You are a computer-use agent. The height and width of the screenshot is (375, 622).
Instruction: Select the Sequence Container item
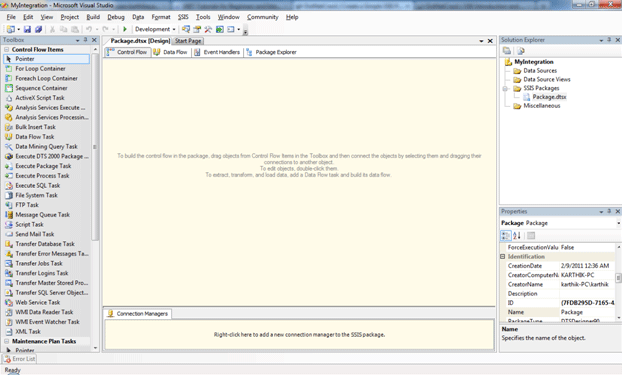46,88
